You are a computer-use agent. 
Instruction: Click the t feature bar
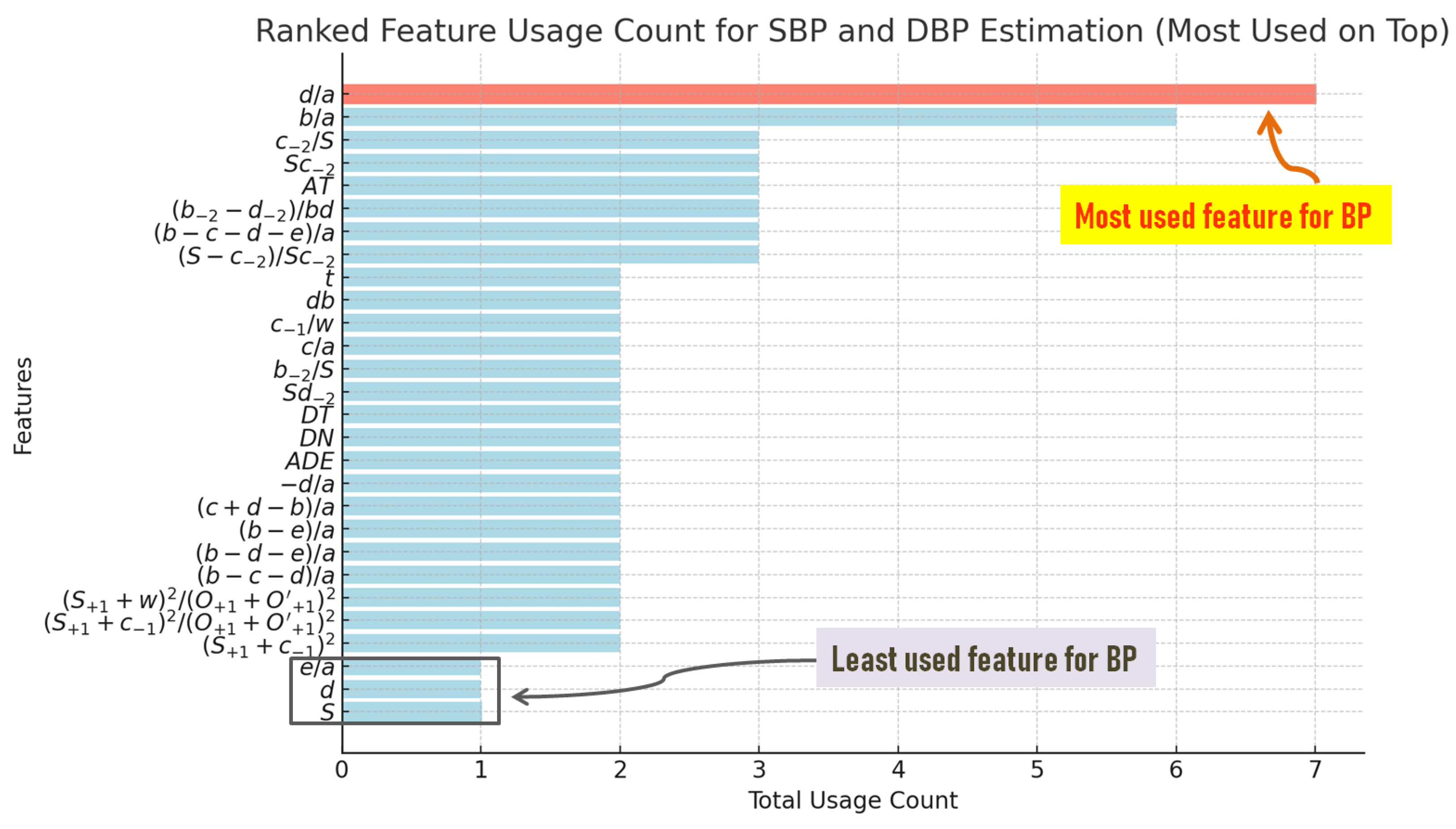pyautogui.click(x=481, y=278)
